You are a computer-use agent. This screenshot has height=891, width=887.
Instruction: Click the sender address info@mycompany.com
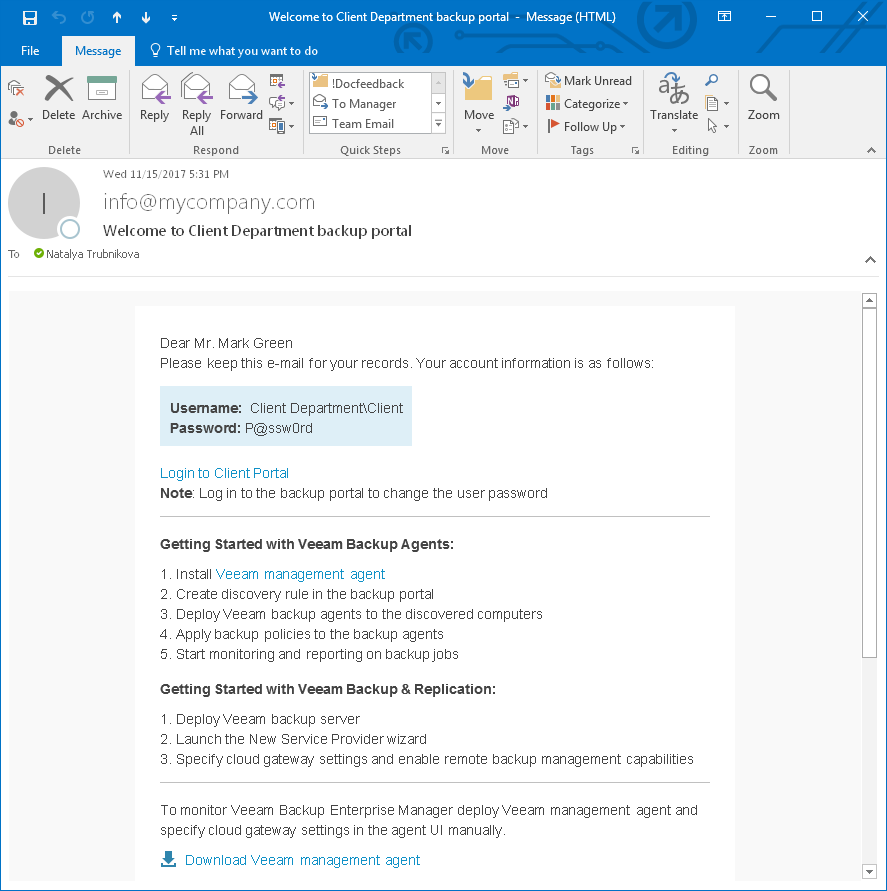click(x=209, y=202)
